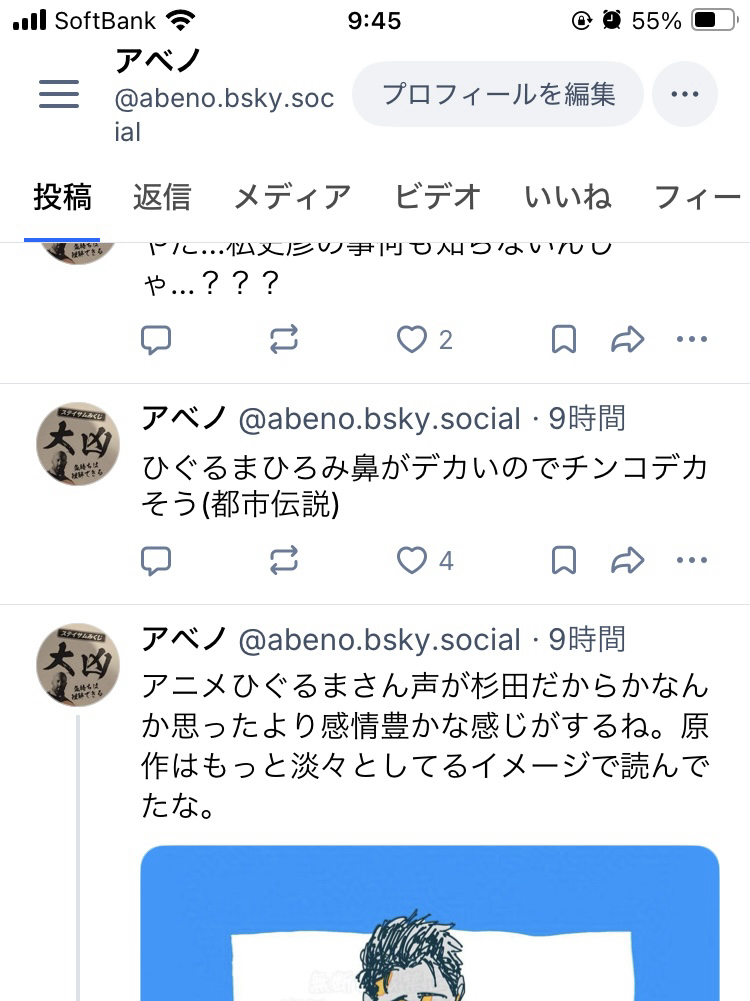The image size is (750, 1001).
Task: Click reply icon on the top post
Action: [155, 340]
